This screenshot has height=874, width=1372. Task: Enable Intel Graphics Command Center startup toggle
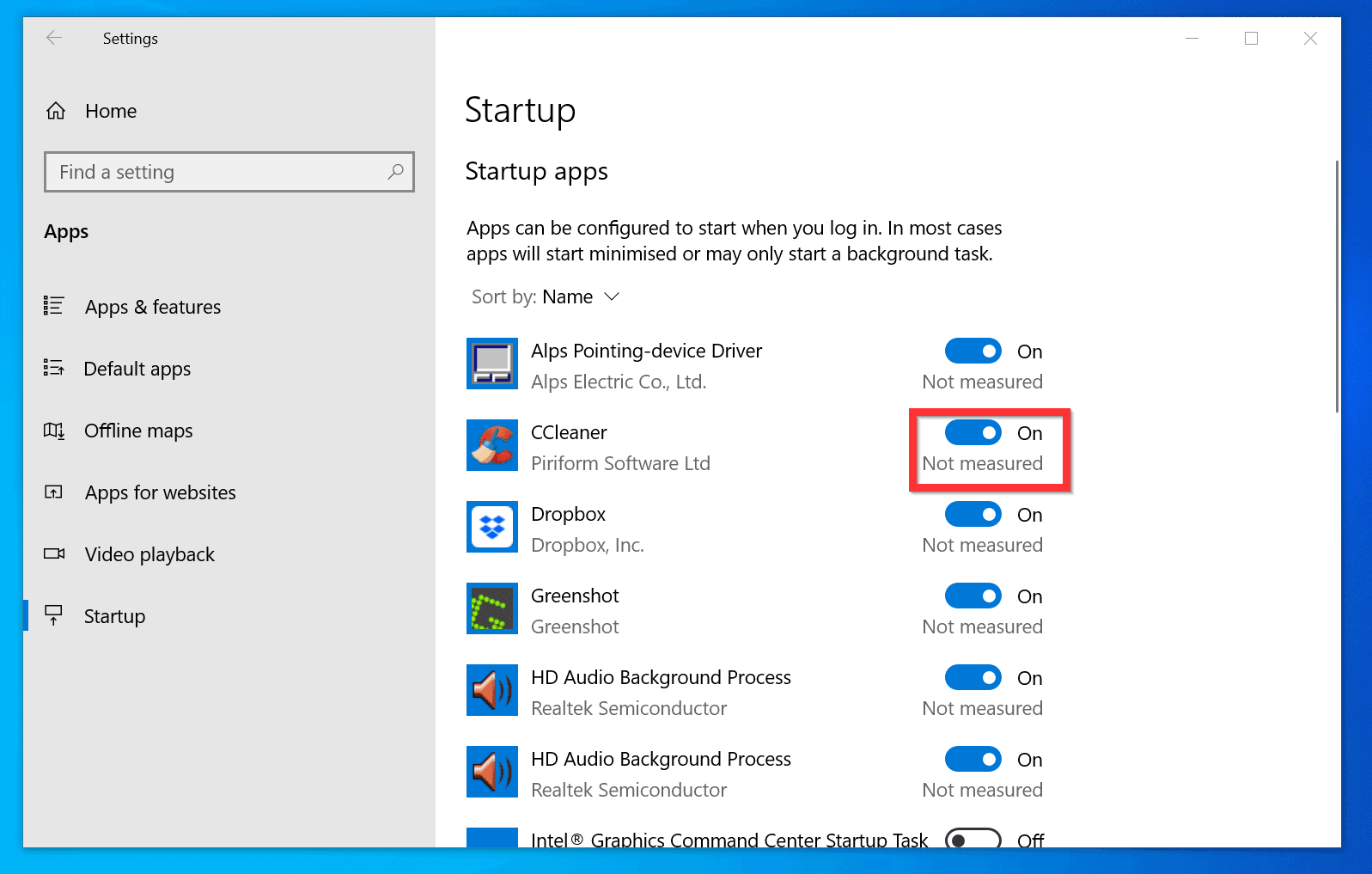973,839
